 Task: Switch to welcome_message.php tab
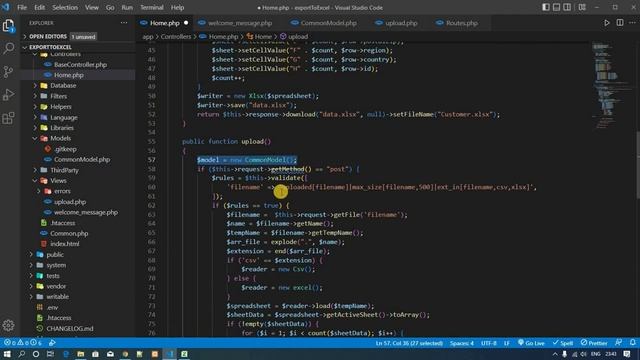coord(240,23)
